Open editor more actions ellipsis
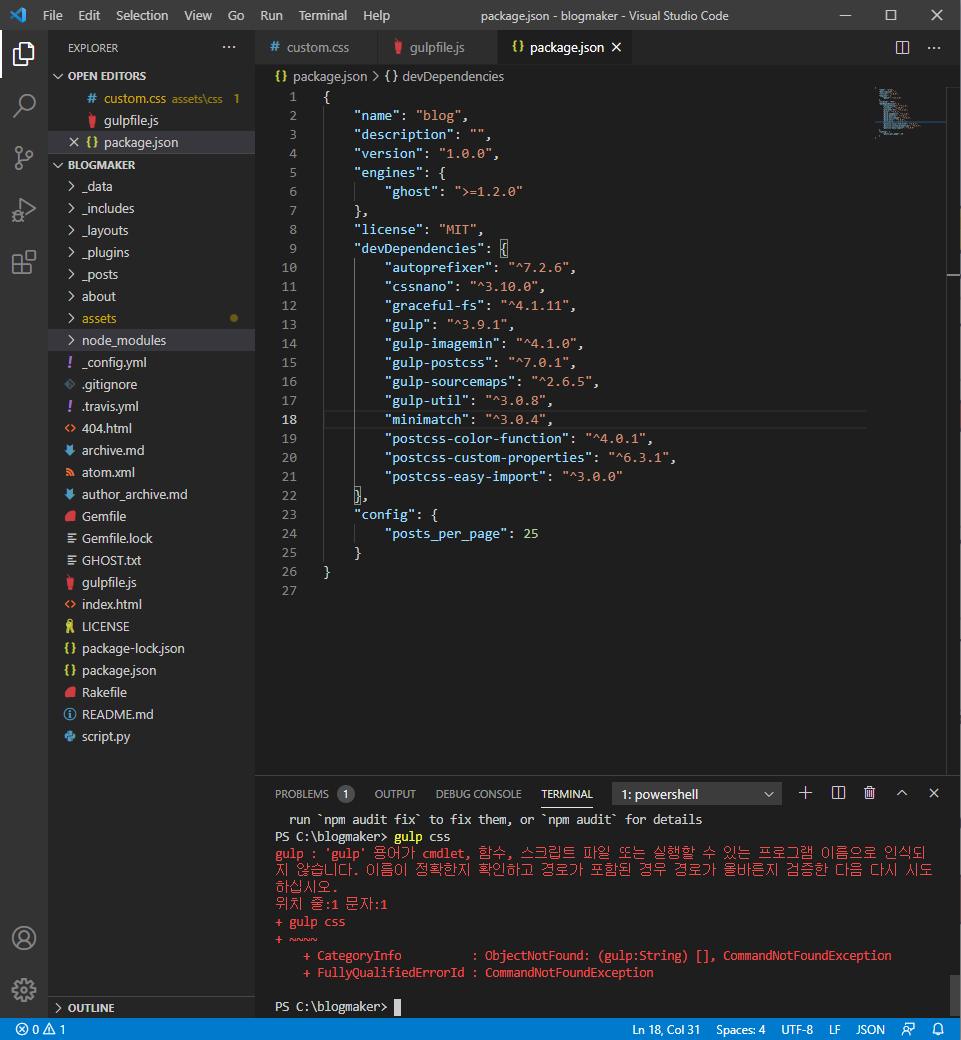Viewport: 961px width, 1040px height. [x=934, y=47]
